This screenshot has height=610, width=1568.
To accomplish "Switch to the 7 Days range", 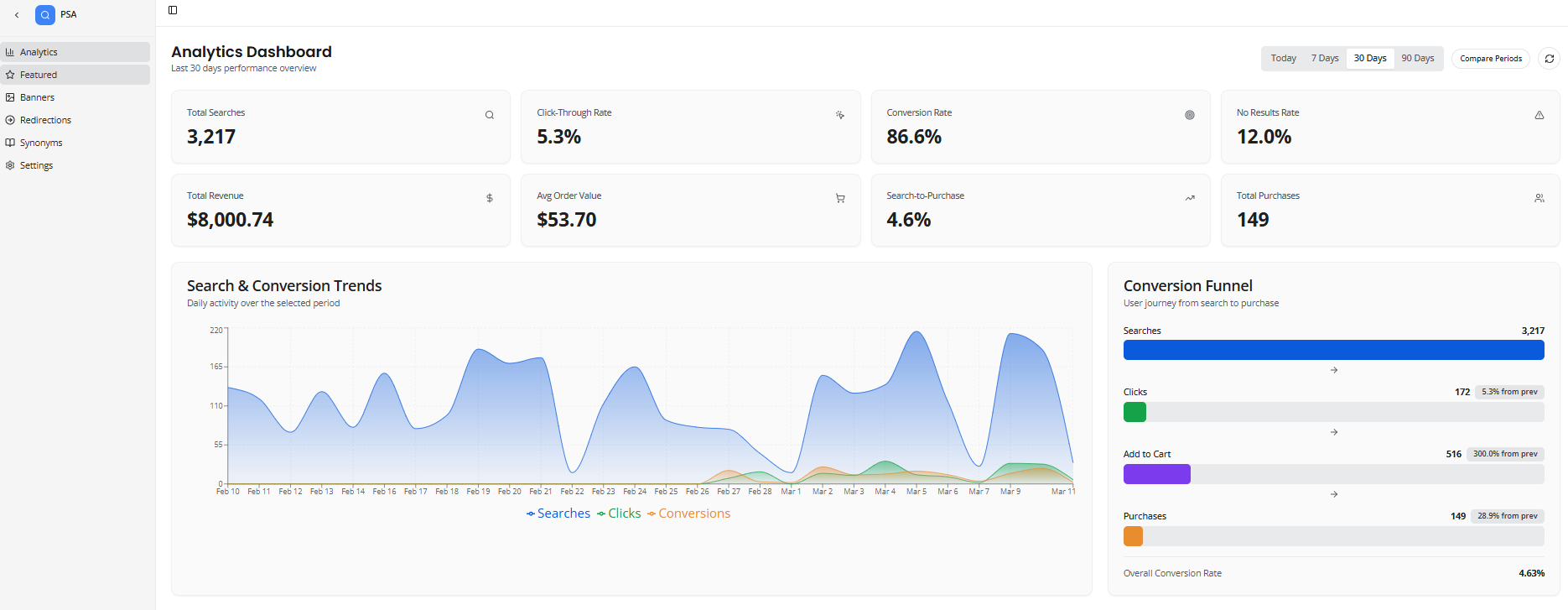I will tap(1325, 59).
